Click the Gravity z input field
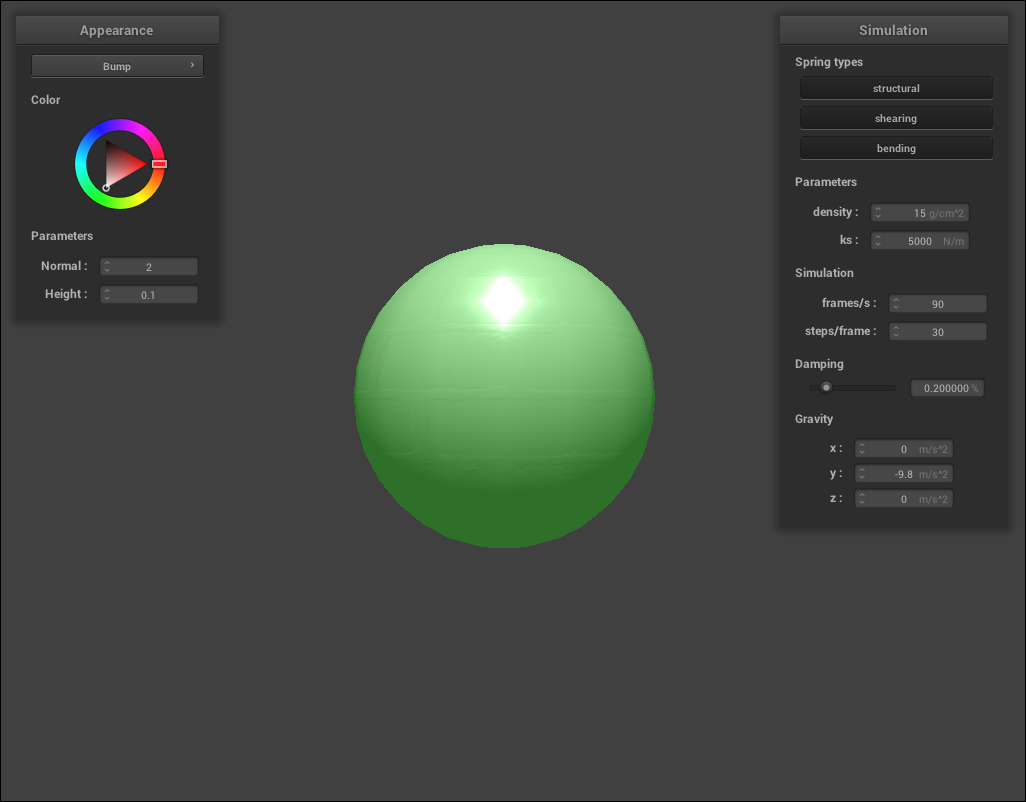This screenshot has width=1026, height=802. point(904,499)
